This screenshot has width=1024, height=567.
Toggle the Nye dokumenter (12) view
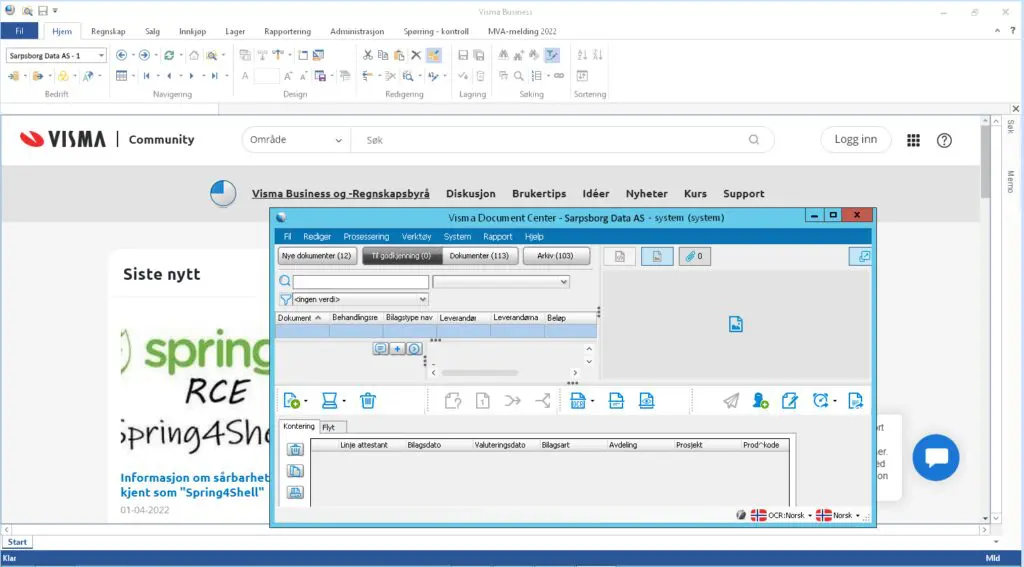click(316, 256)
